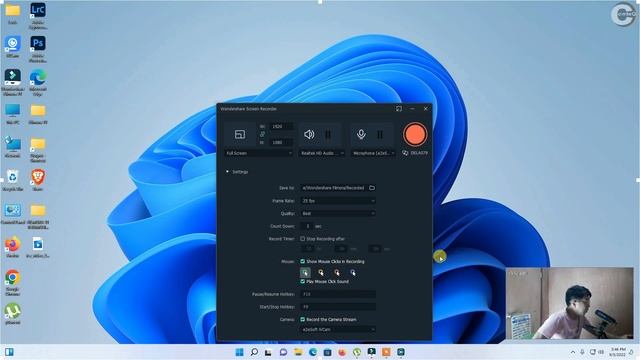Open taskbar Search magnifier
This screenshot has height=360, width=640.
click(x=254, y=352)
